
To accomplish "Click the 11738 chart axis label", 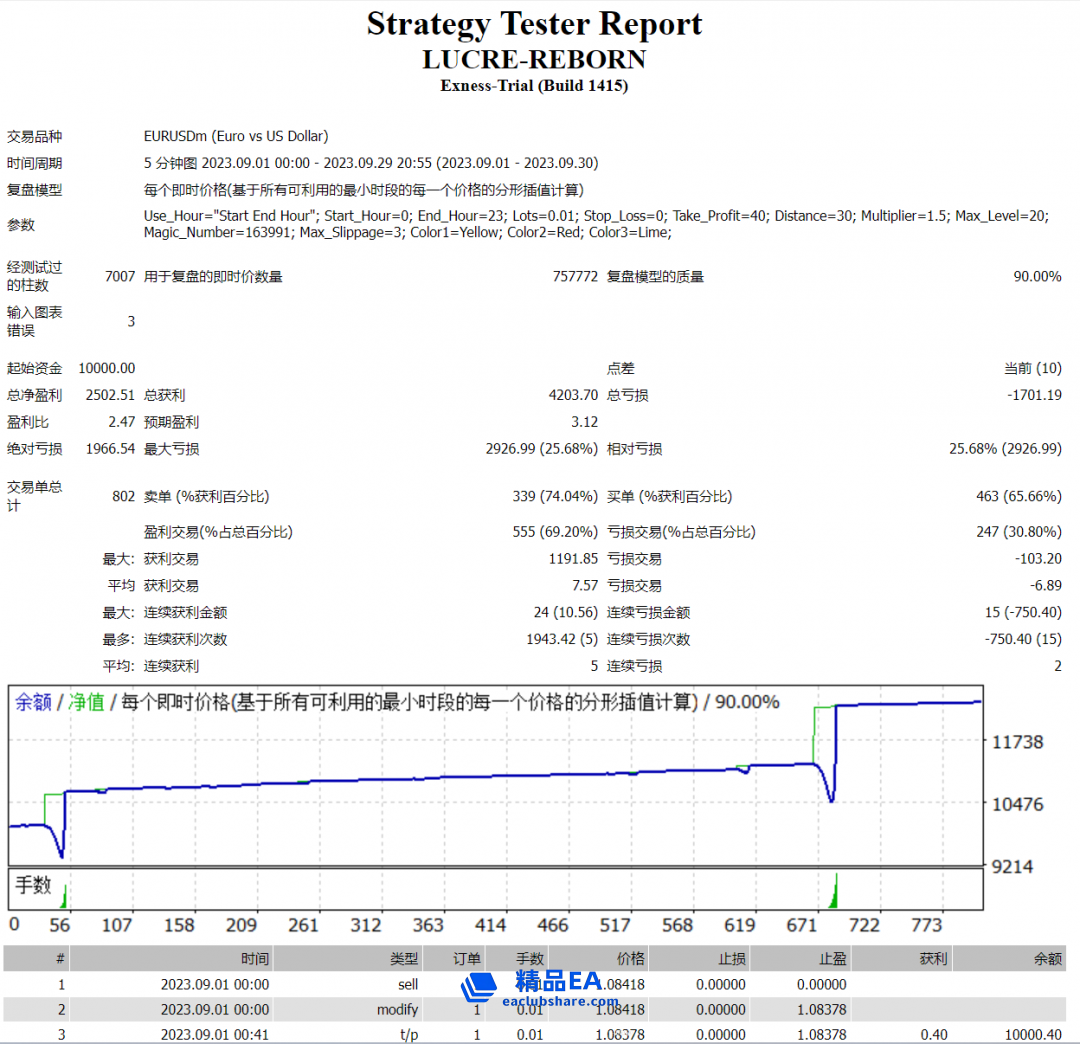I will [1018, 742].
